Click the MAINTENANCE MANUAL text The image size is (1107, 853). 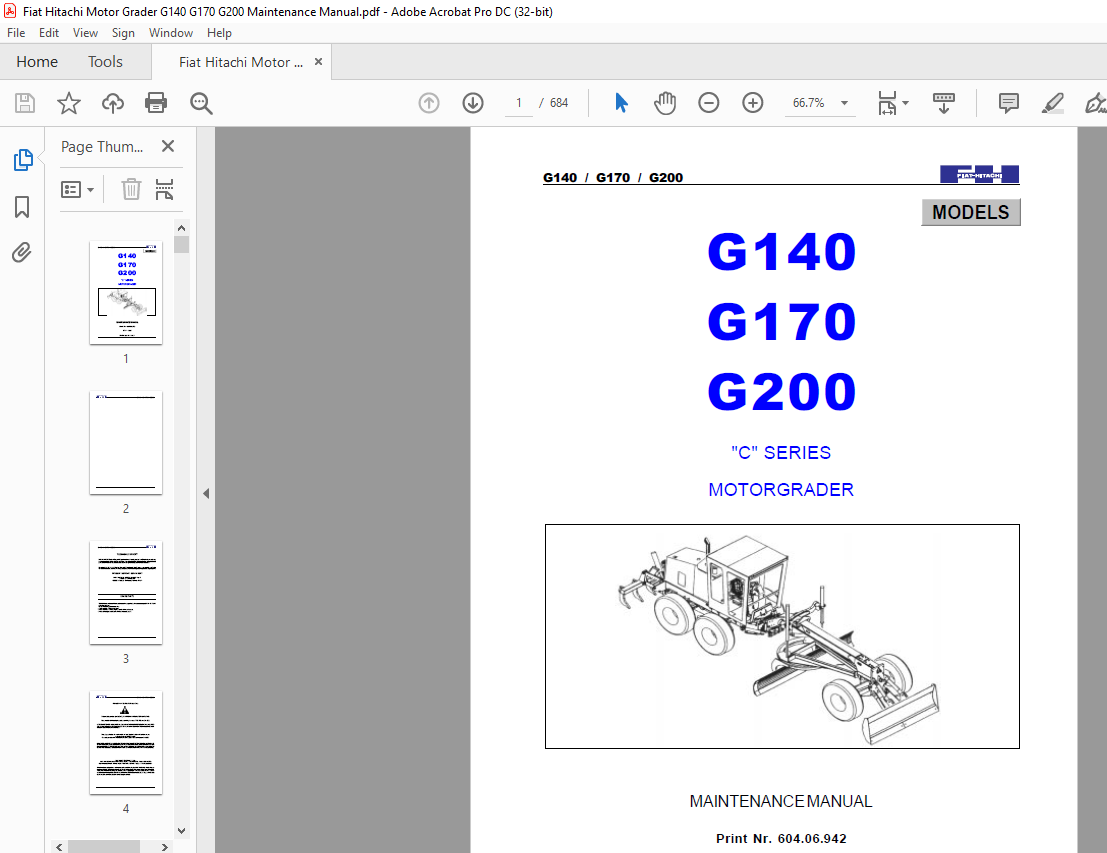781,801
